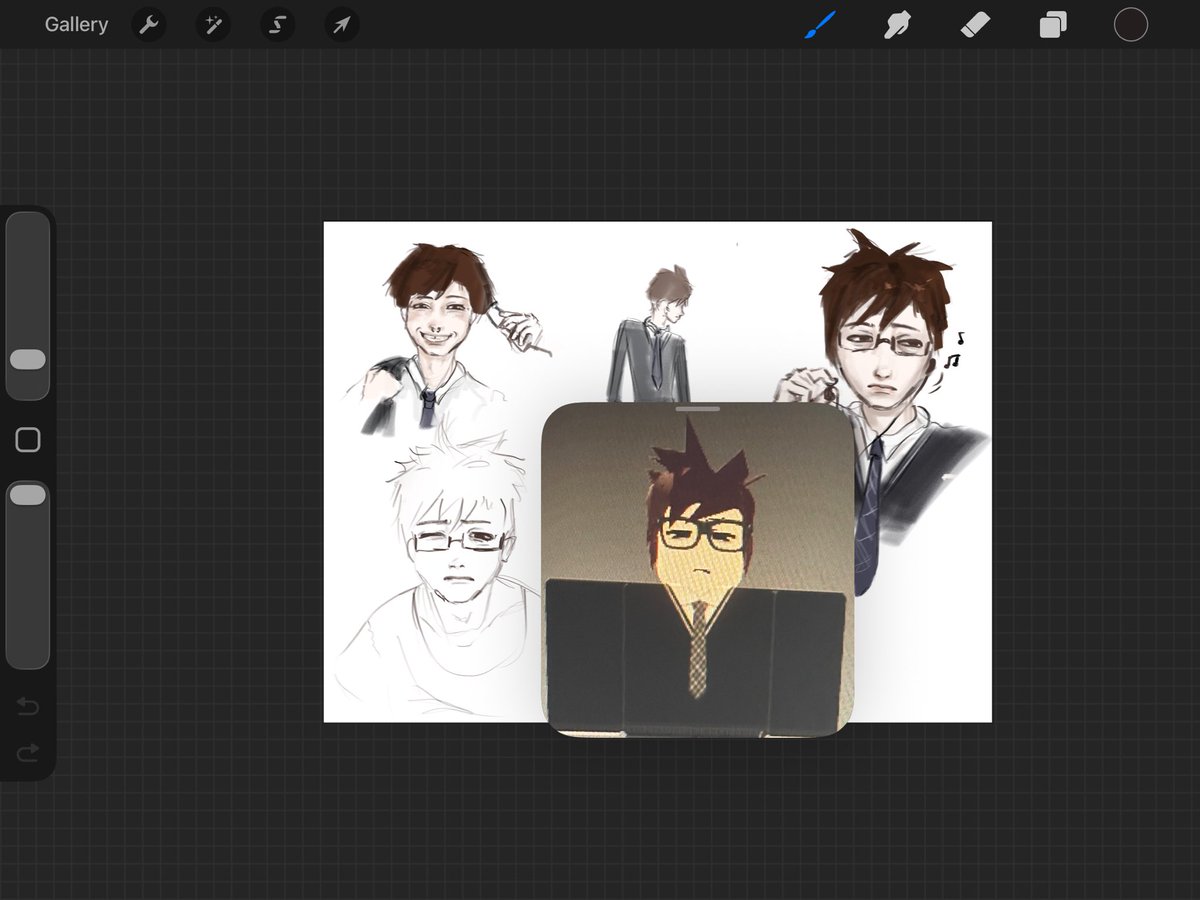Select the Brush tool
Screen dimensions: 1200x900
click(821, 25)
